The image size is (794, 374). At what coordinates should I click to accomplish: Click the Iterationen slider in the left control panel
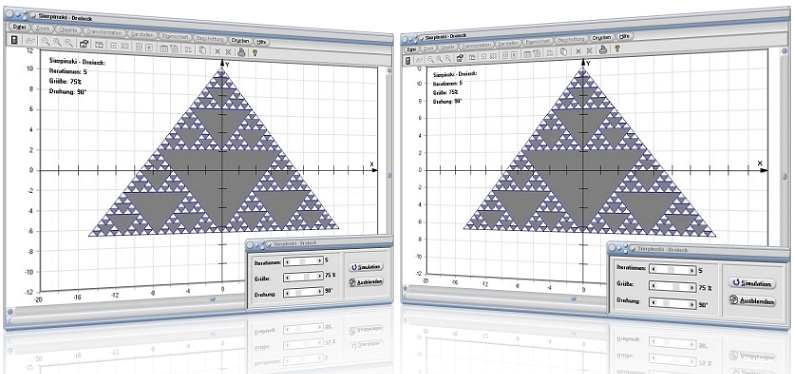tap(303, 261)
